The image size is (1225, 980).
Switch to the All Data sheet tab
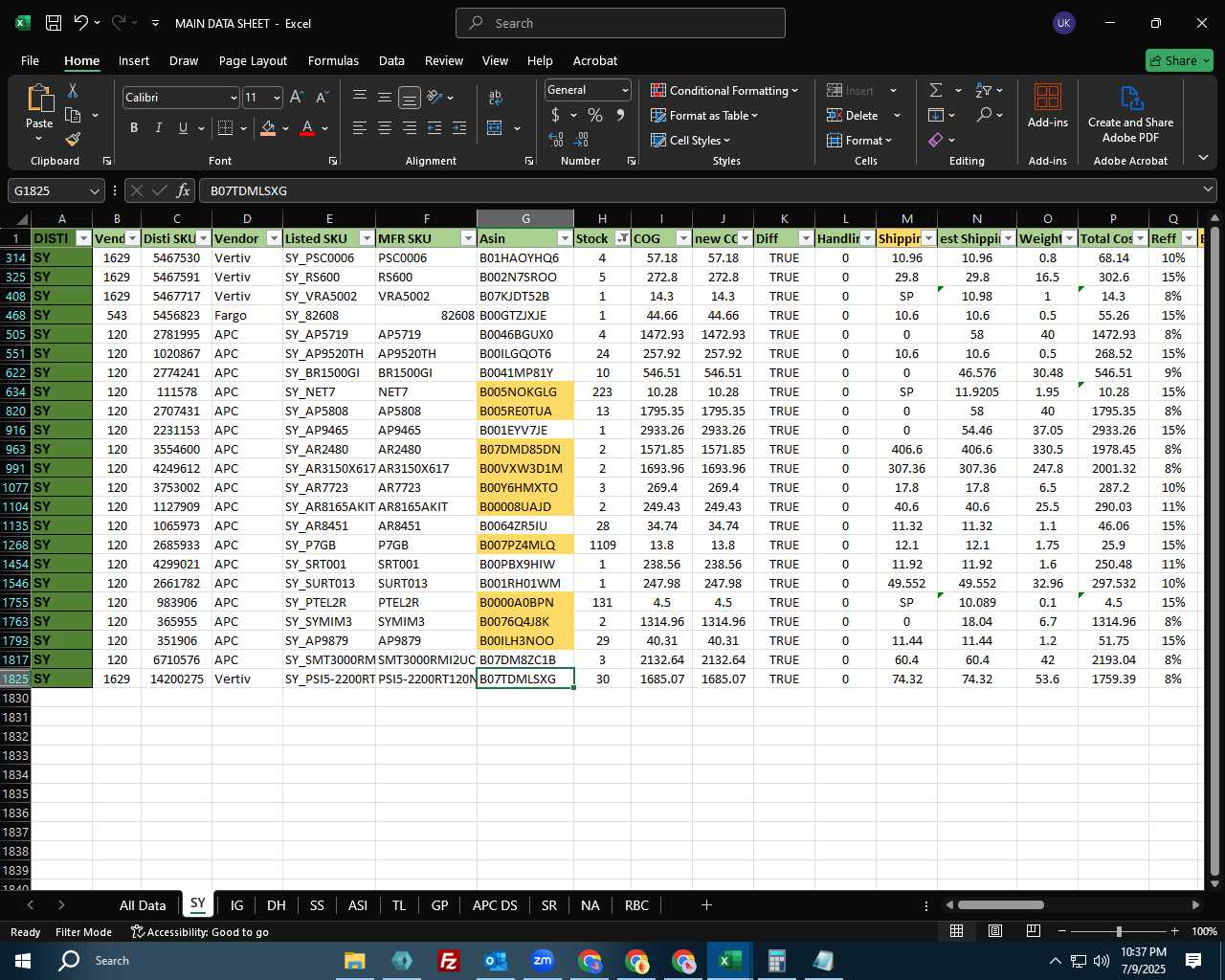pos(143,905)
